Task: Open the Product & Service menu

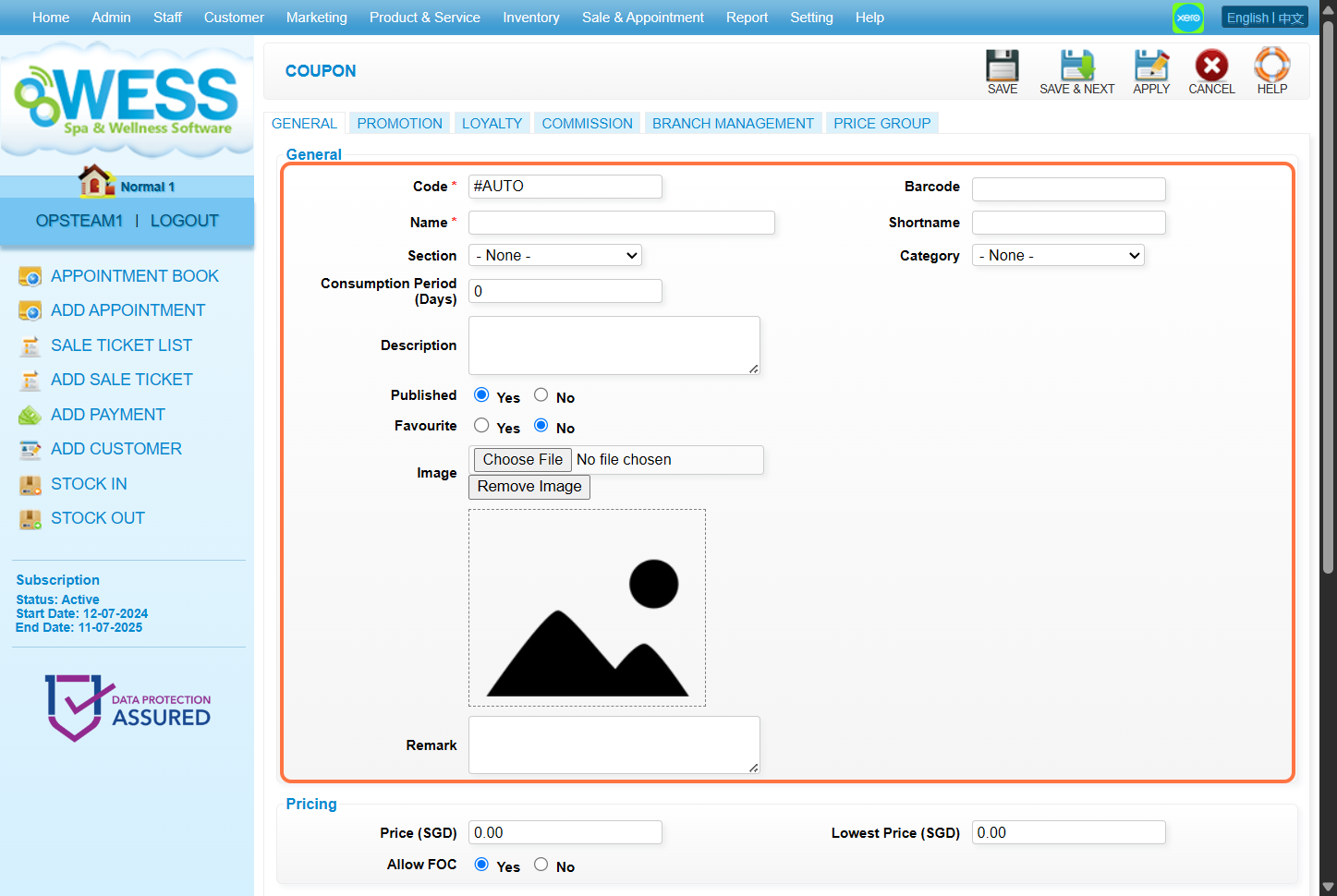Action: click(424, 18)
